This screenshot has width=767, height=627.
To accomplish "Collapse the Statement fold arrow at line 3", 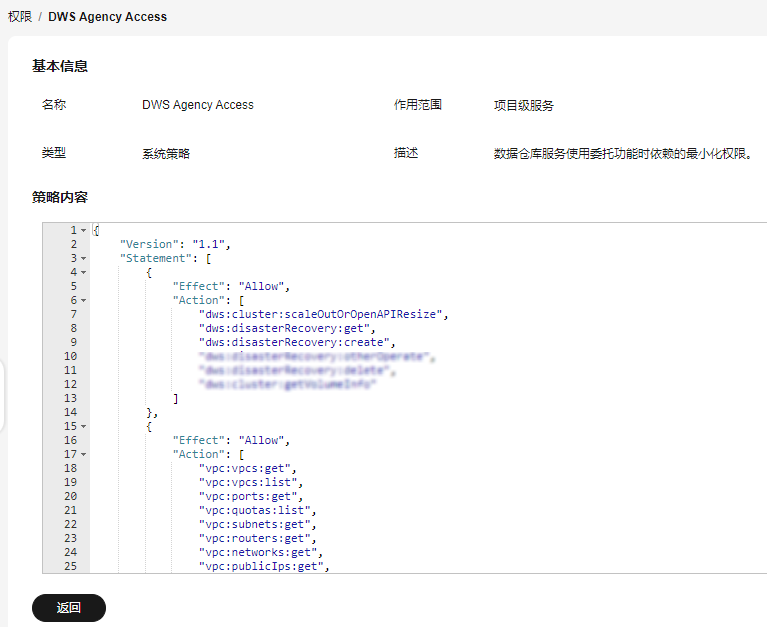I will tap(84, 258).
